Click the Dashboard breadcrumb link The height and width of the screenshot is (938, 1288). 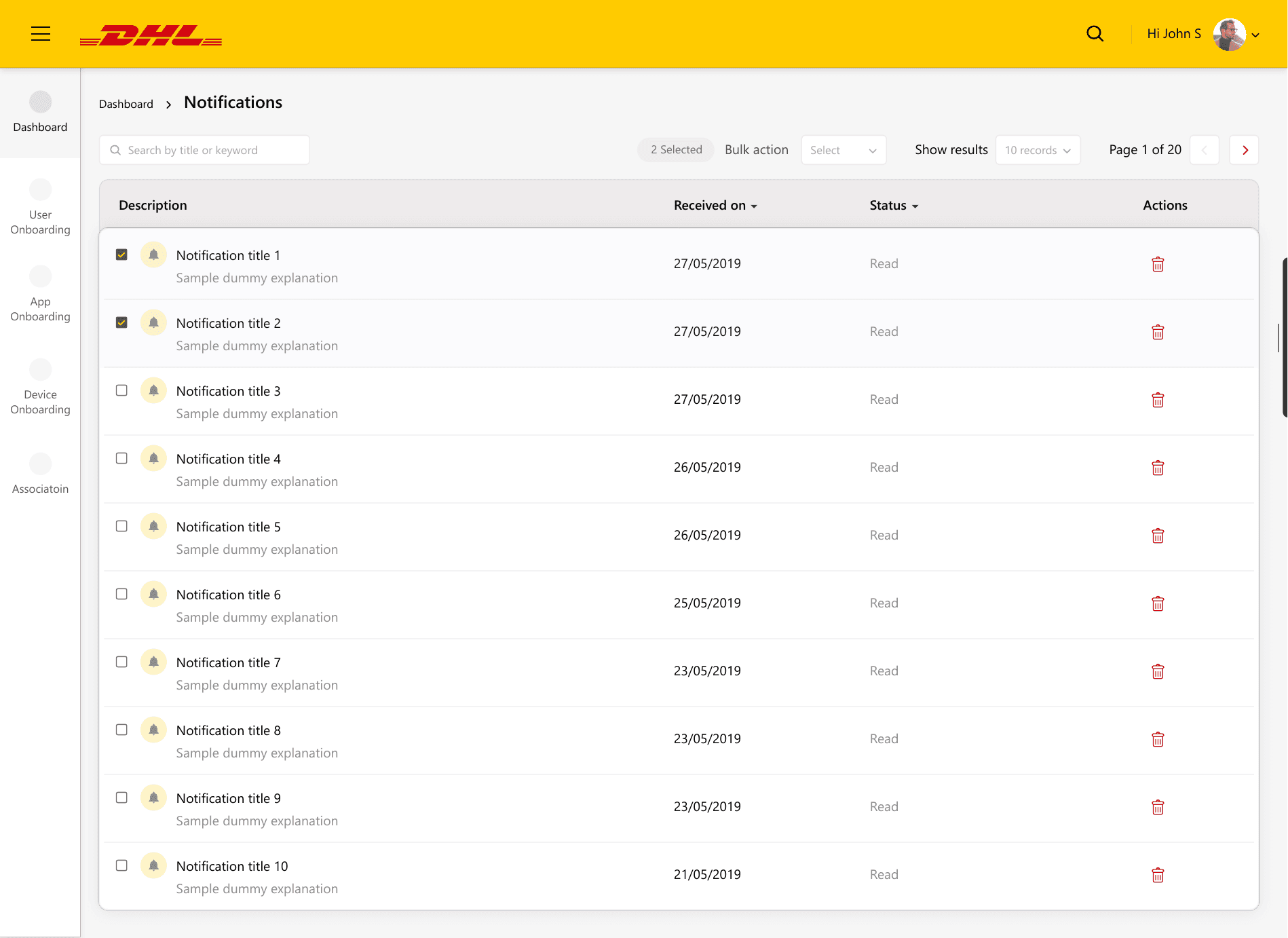(126, 104)
